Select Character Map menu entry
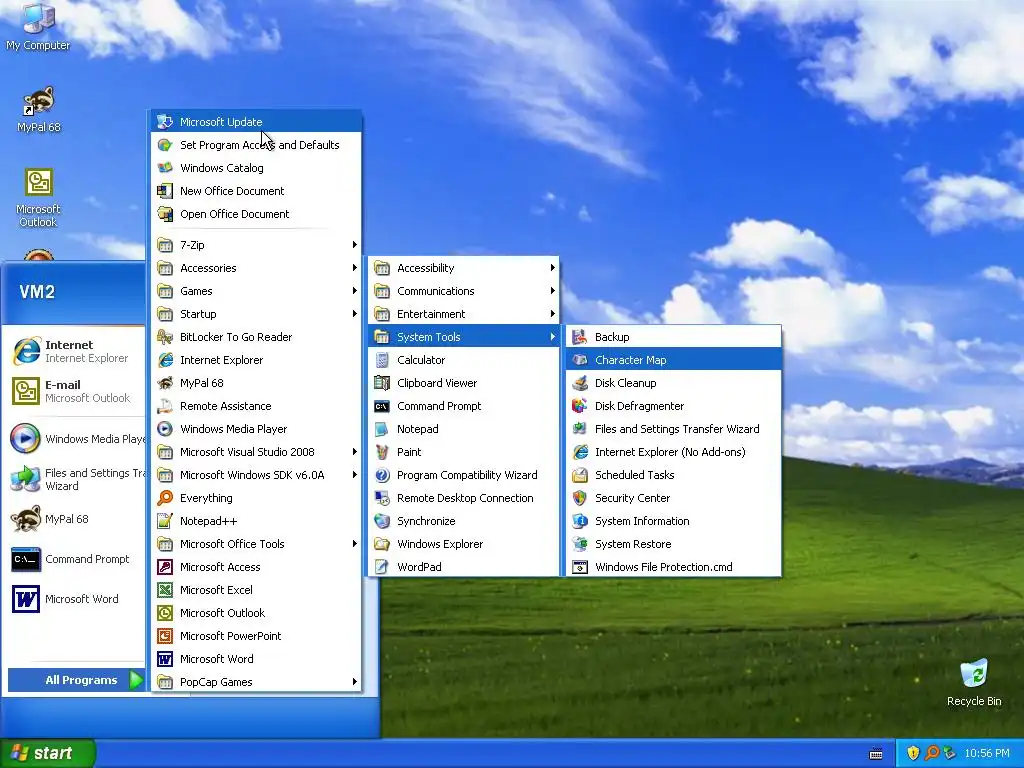This screenshot has height=768, width=1024. coord(673,360)
